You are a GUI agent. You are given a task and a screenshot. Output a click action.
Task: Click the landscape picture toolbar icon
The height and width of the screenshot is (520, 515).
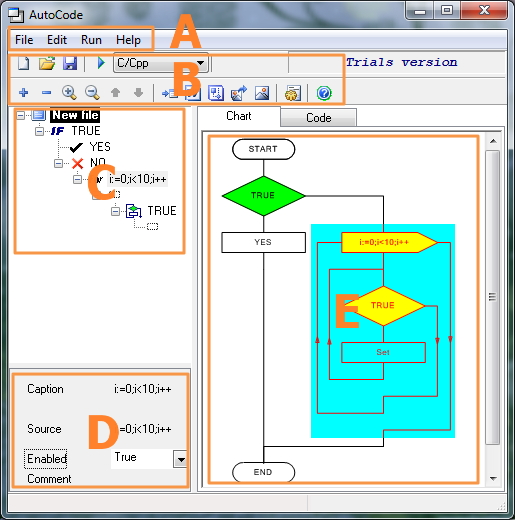point(262,93)
